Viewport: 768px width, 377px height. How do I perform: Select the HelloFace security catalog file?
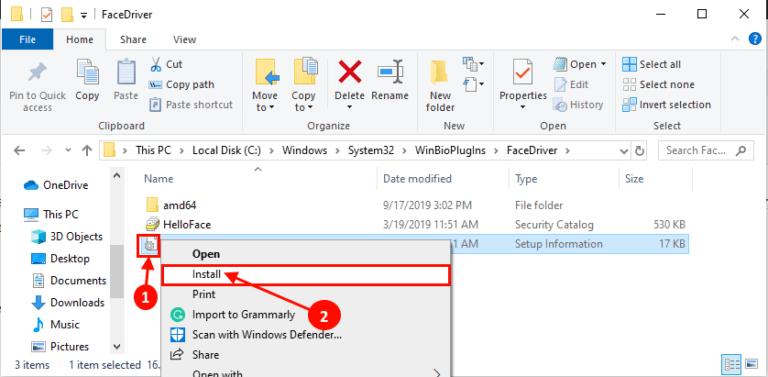click(187, 225)
